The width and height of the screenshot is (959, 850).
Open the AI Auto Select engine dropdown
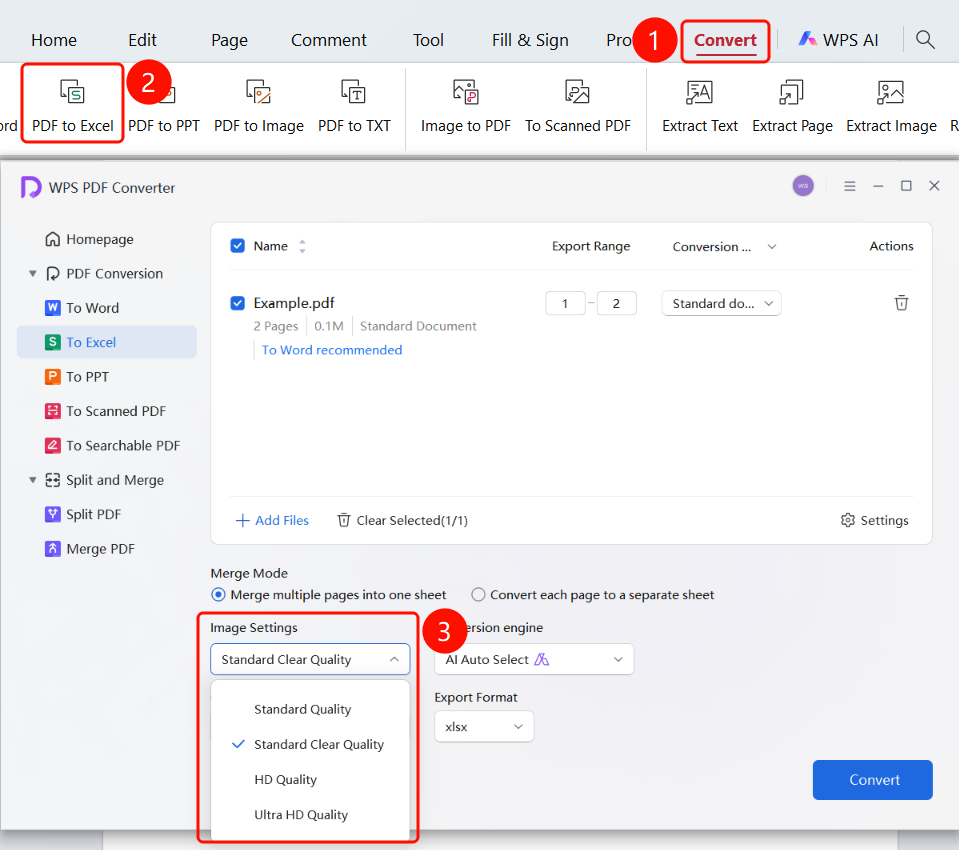click(534, 659)
